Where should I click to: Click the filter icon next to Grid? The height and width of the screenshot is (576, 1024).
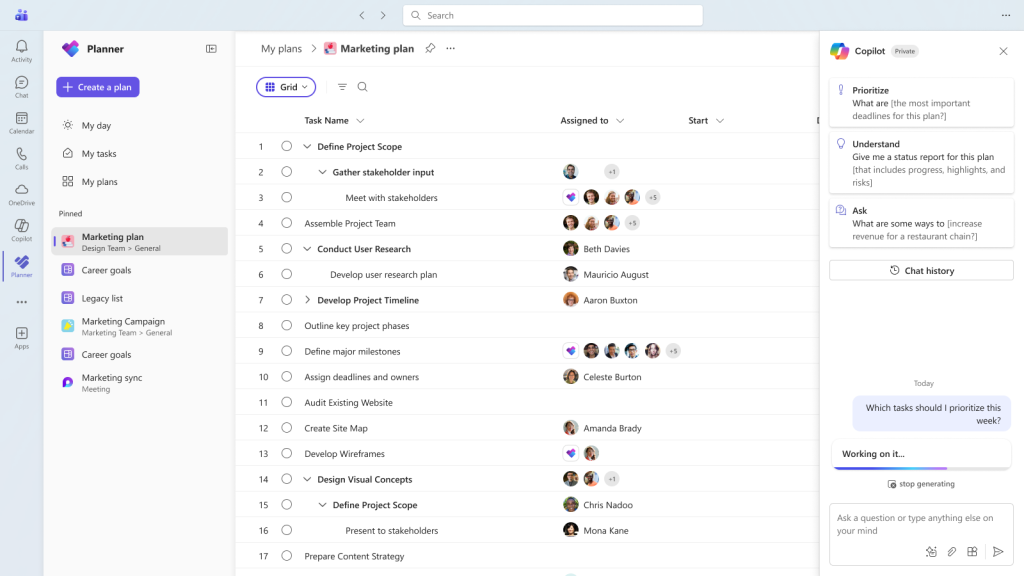click(x=342, y=87)
